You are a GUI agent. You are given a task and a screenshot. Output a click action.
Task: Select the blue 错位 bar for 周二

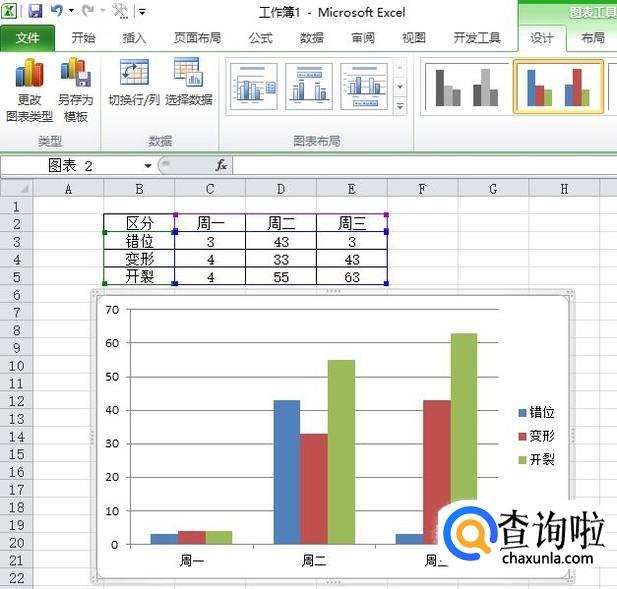click(287, 472)
